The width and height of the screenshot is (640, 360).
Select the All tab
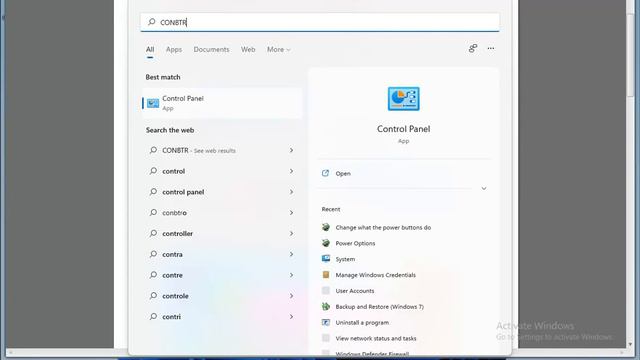coord(150,49)
